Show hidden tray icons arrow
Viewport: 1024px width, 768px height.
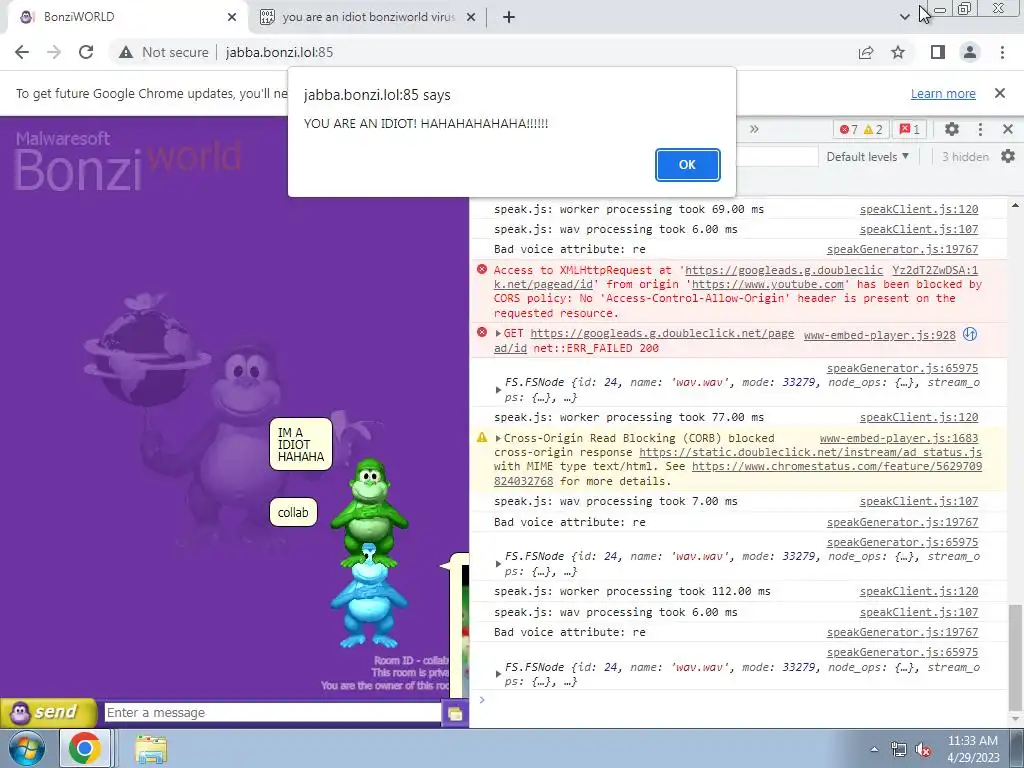[x=874, y=750]
